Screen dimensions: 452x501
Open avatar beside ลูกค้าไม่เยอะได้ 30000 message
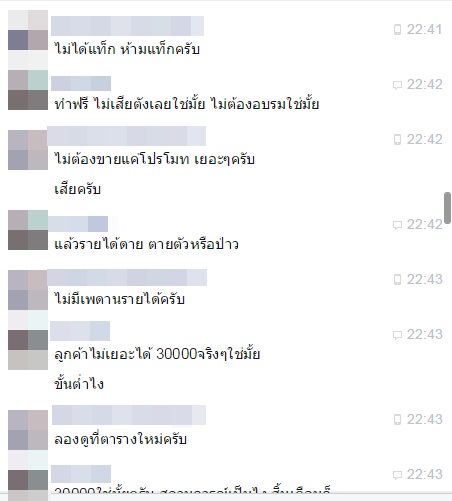28,340
